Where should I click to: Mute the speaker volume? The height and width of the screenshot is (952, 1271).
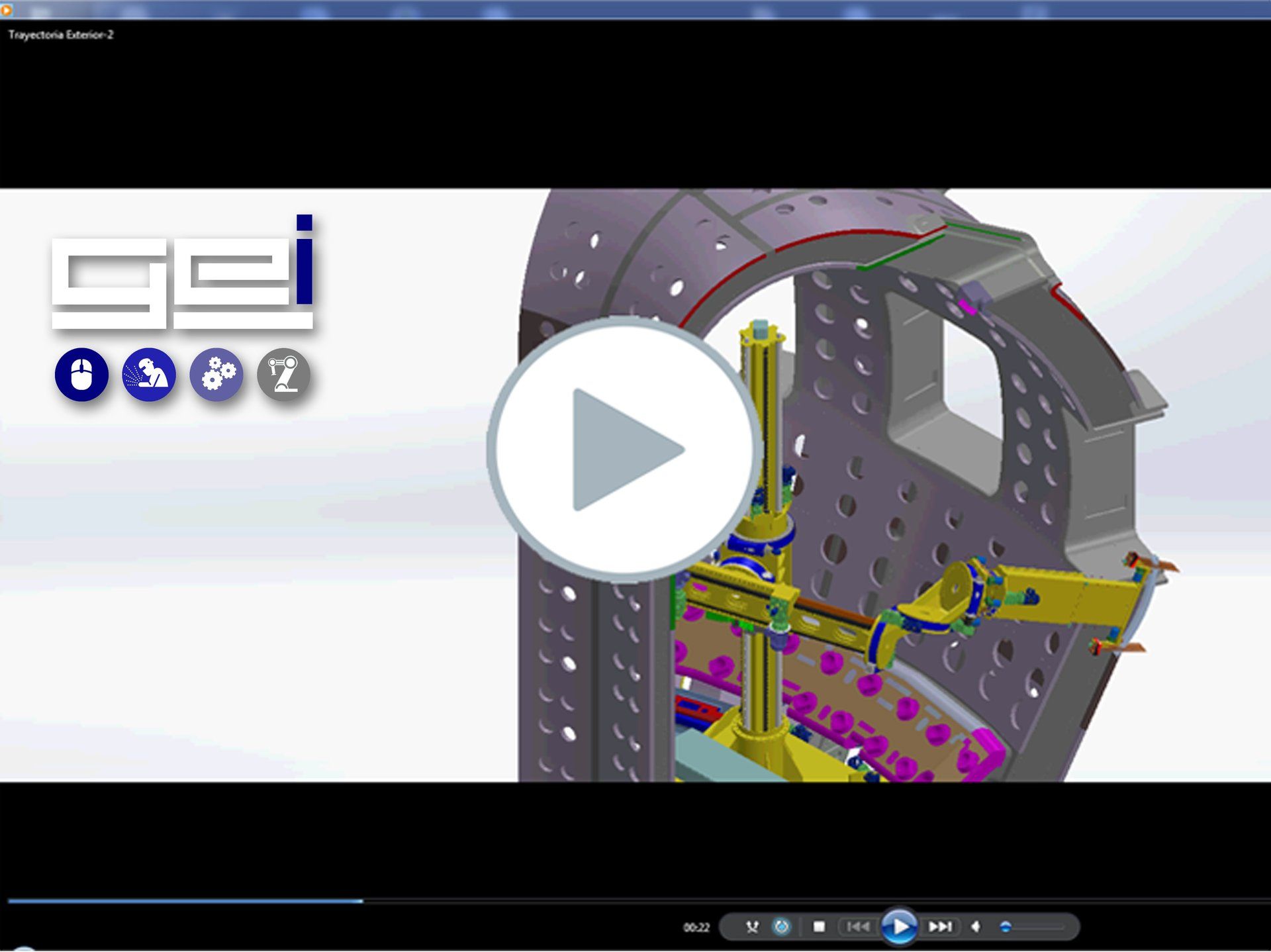click(x=976, y=927)
